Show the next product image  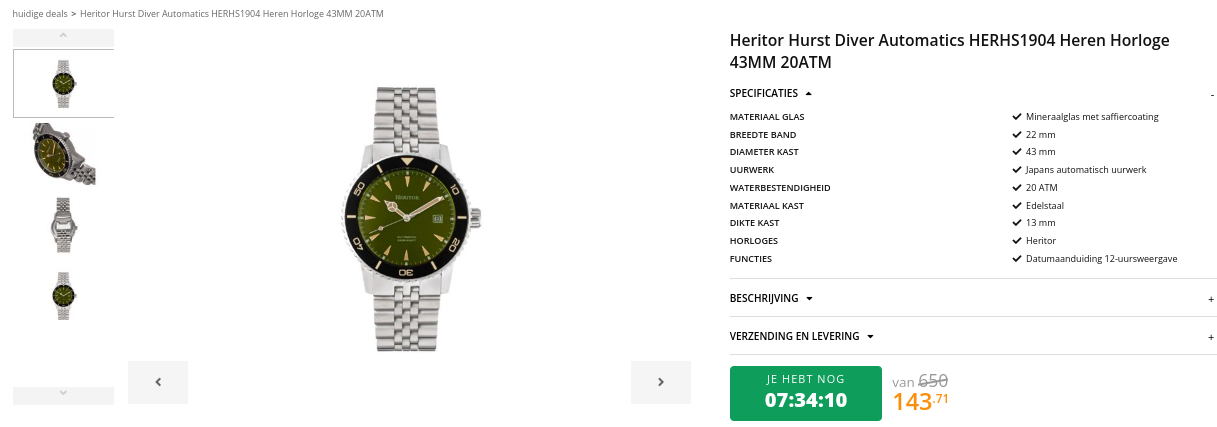click(x=661, y=382)
